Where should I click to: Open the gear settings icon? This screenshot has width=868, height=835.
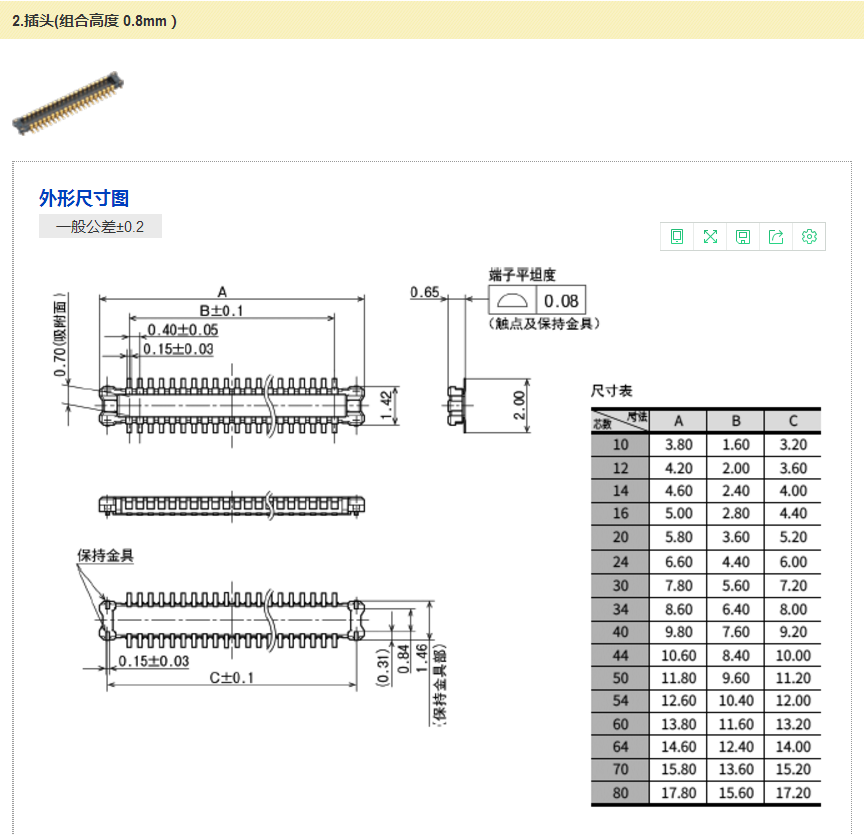[810, 237]
